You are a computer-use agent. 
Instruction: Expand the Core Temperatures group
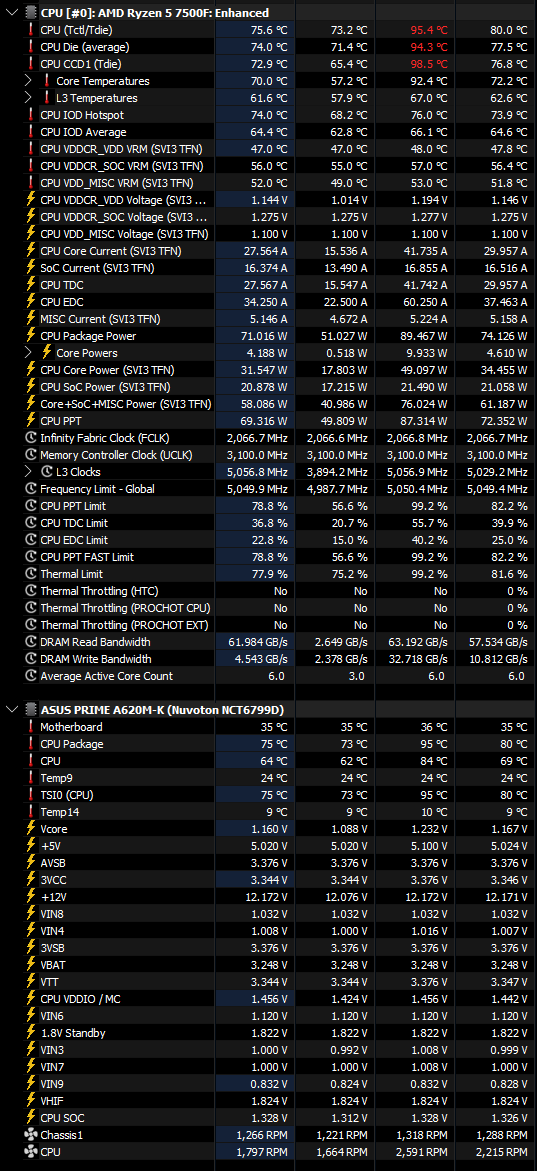click(x=28, y=81)
